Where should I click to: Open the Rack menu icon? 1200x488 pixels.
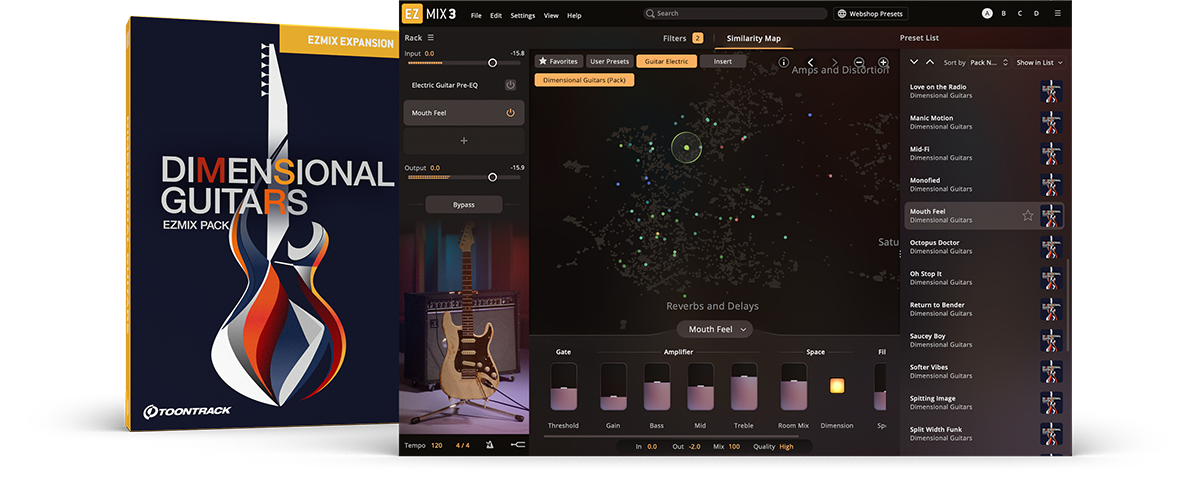pos(431,38)
